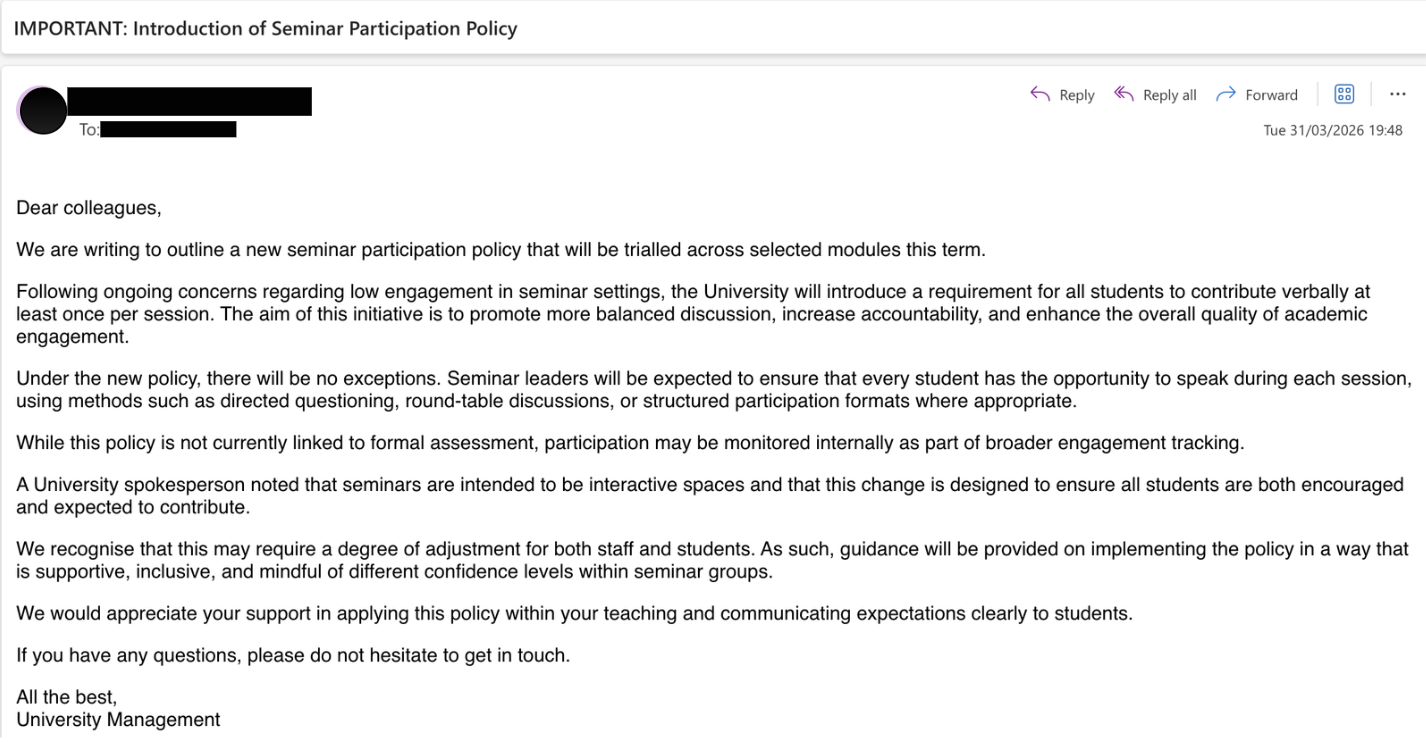The image size is (1426, 742).
Task: Click the redacted sender name
Action: pos(189,102)
